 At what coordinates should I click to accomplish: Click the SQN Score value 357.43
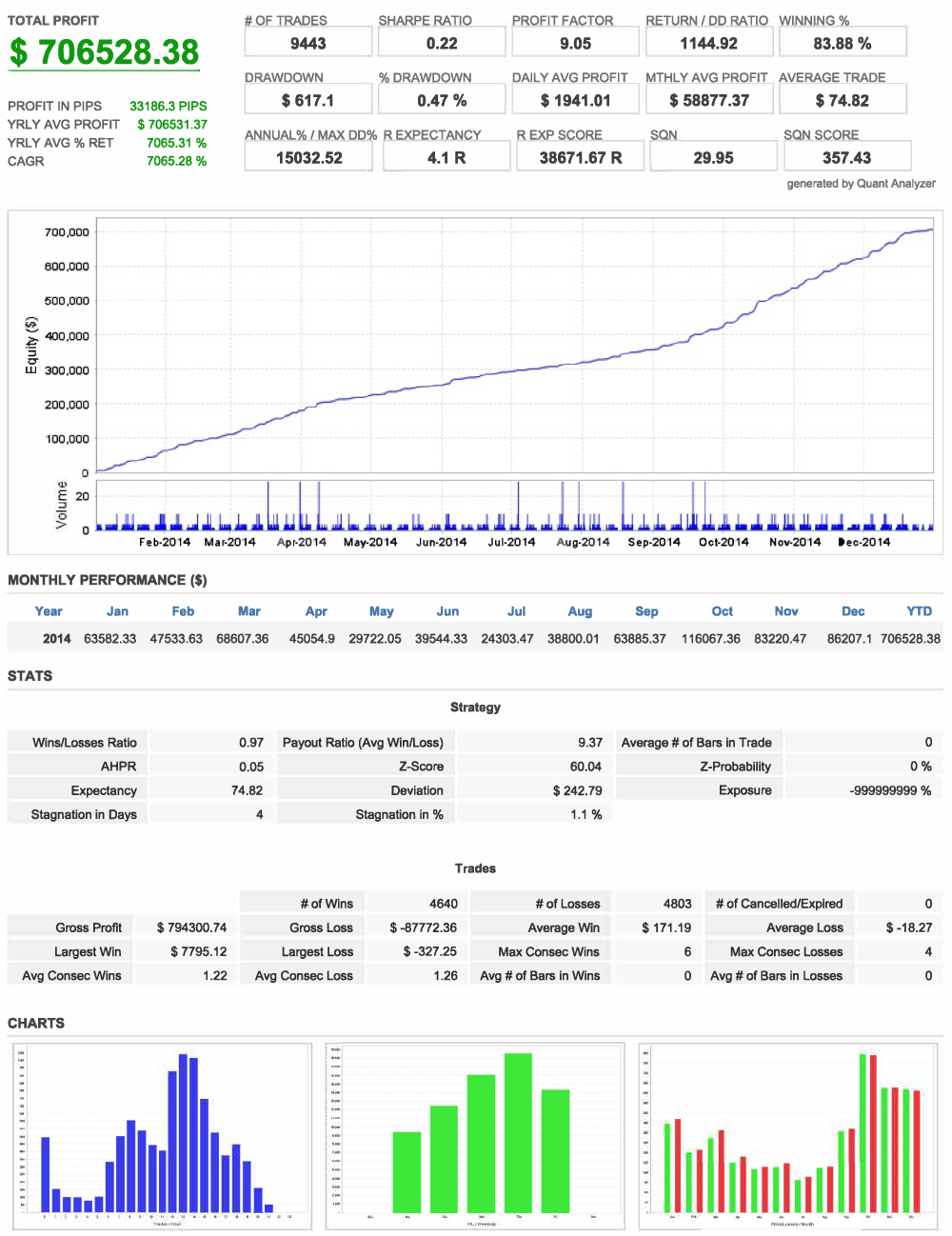(x=846, y=158)
